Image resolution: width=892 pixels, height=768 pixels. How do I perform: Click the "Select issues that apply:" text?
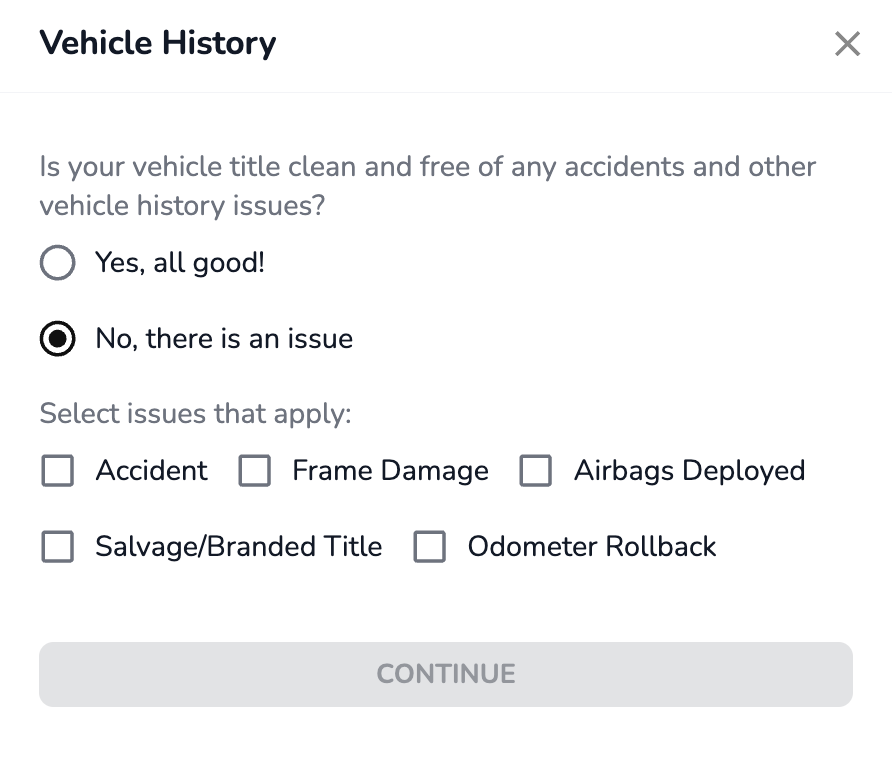196,413
